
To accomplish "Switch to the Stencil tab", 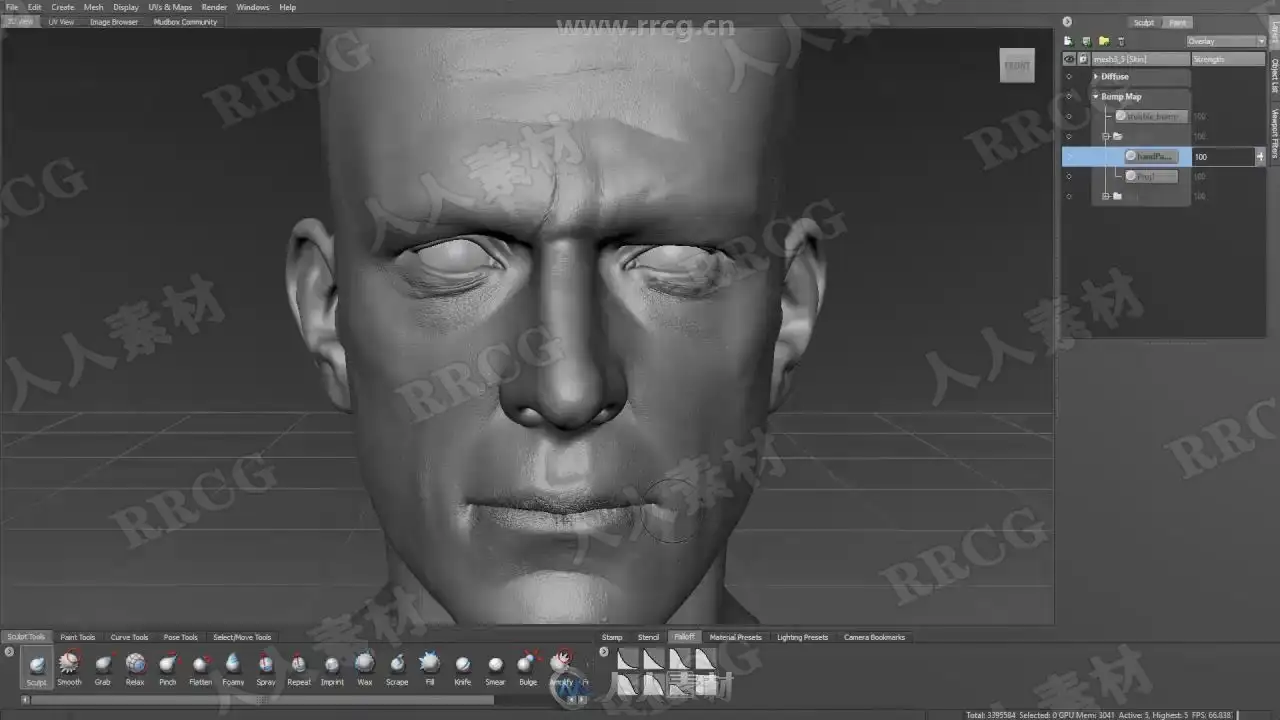I will [x=649, y=637].
